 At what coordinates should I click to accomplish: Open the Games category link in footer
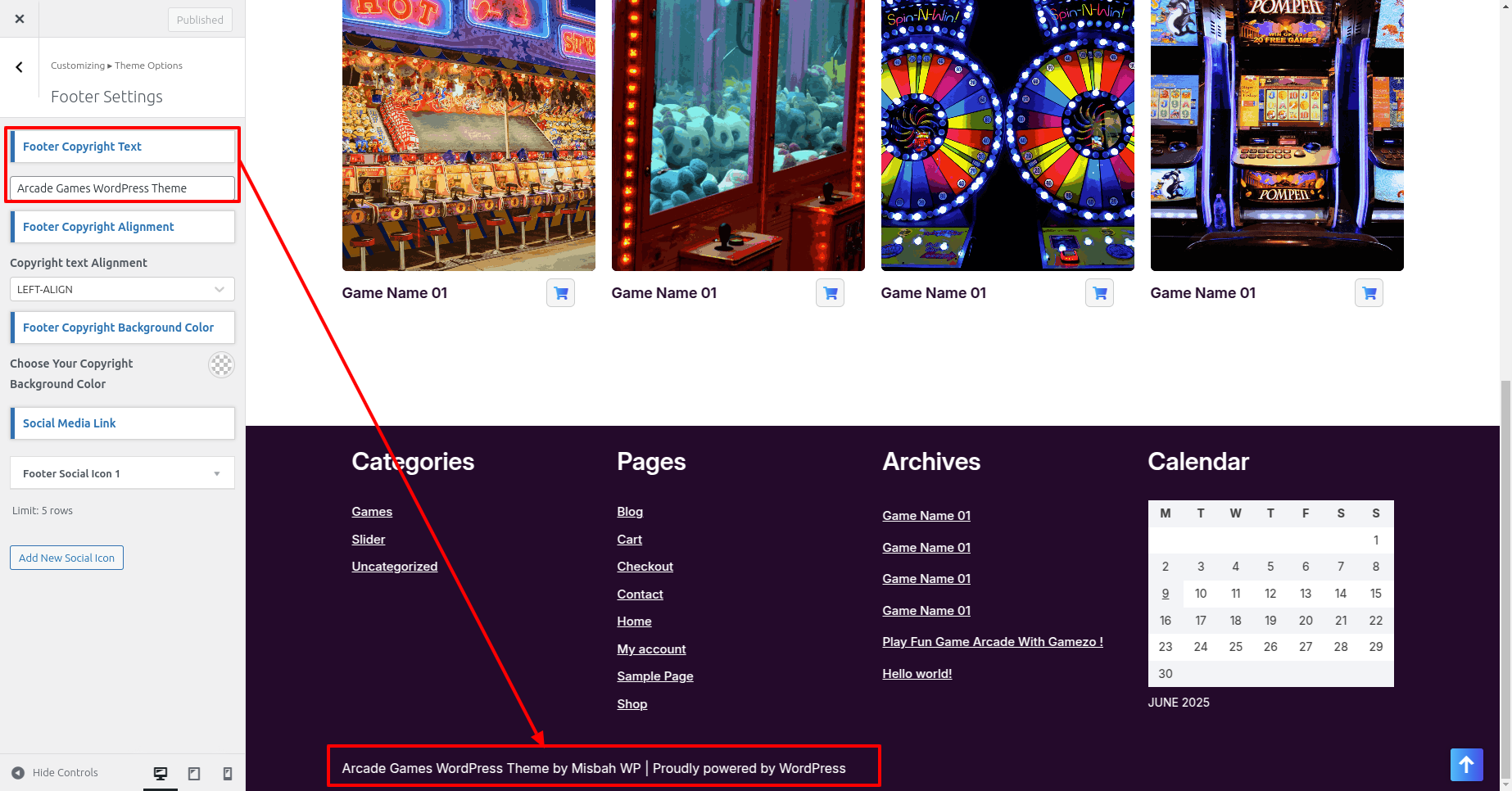coord(372,512)
